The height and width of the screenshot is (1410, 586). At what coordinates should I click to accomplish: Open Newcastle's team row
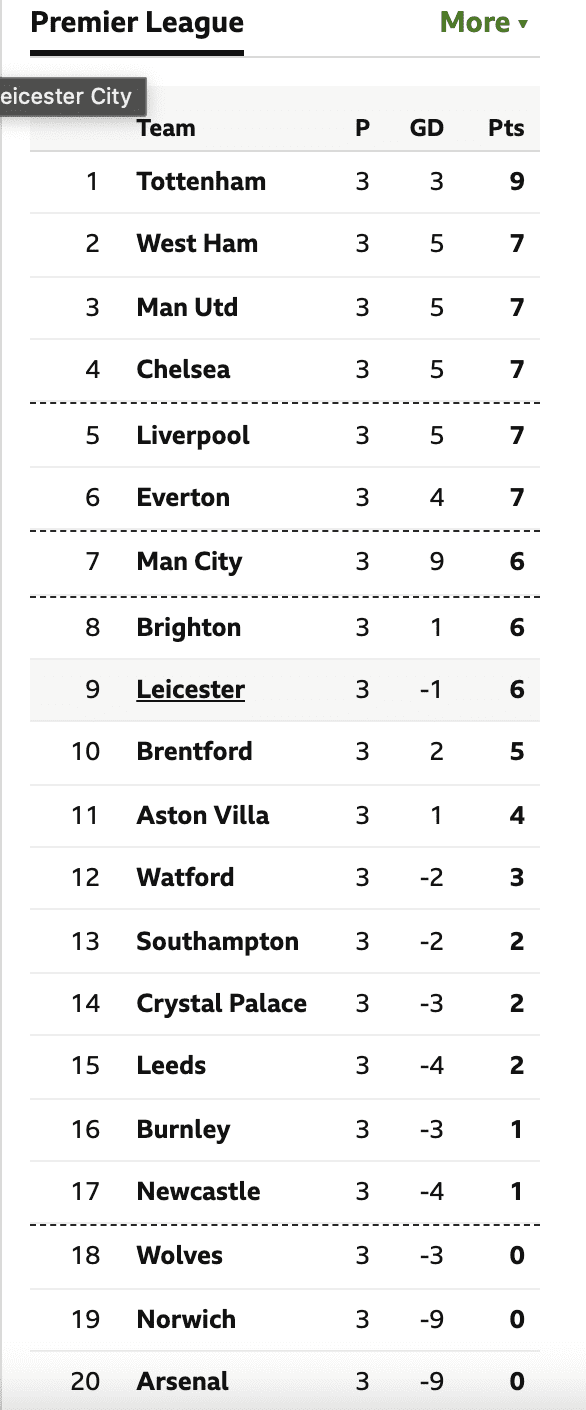pos(285,1191)
